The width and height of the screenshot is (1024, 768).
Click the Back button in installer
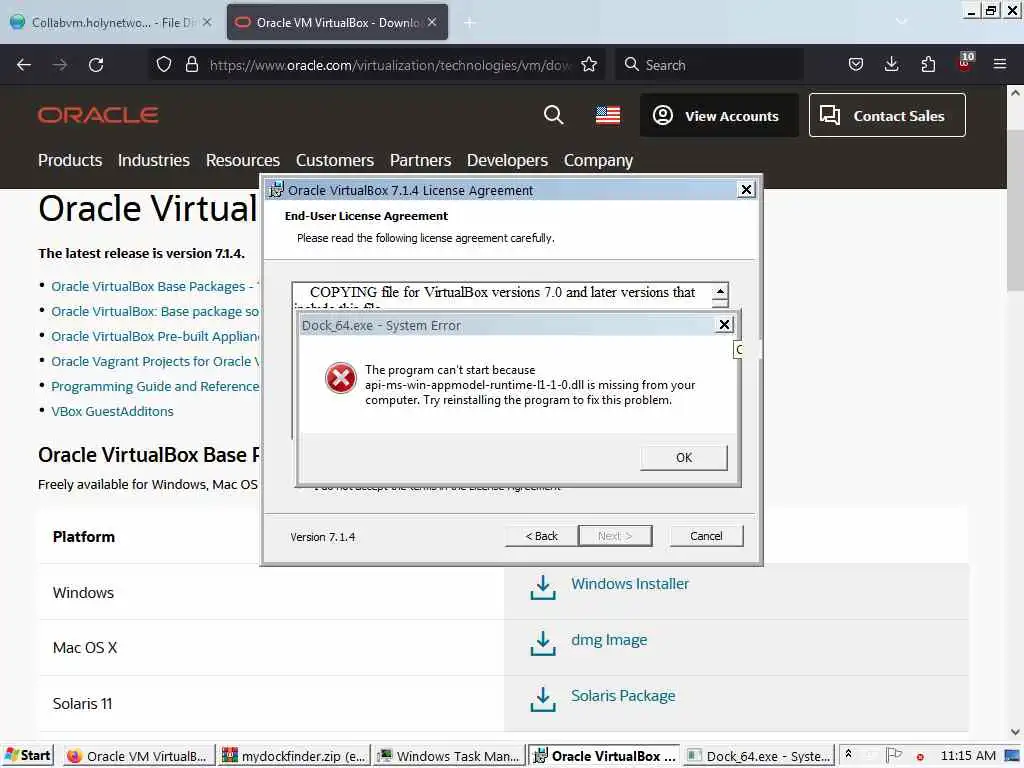[541, 536]
